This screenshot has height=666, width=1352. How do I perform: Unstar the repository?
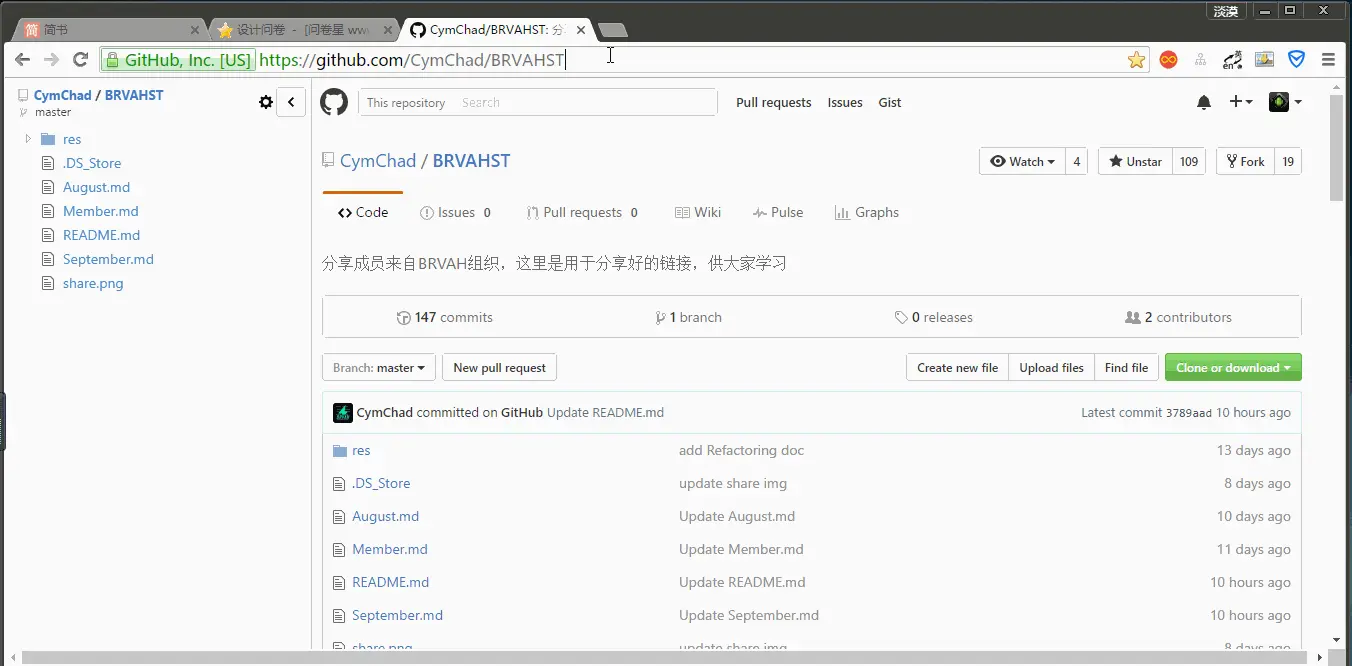pos(1134,161)
